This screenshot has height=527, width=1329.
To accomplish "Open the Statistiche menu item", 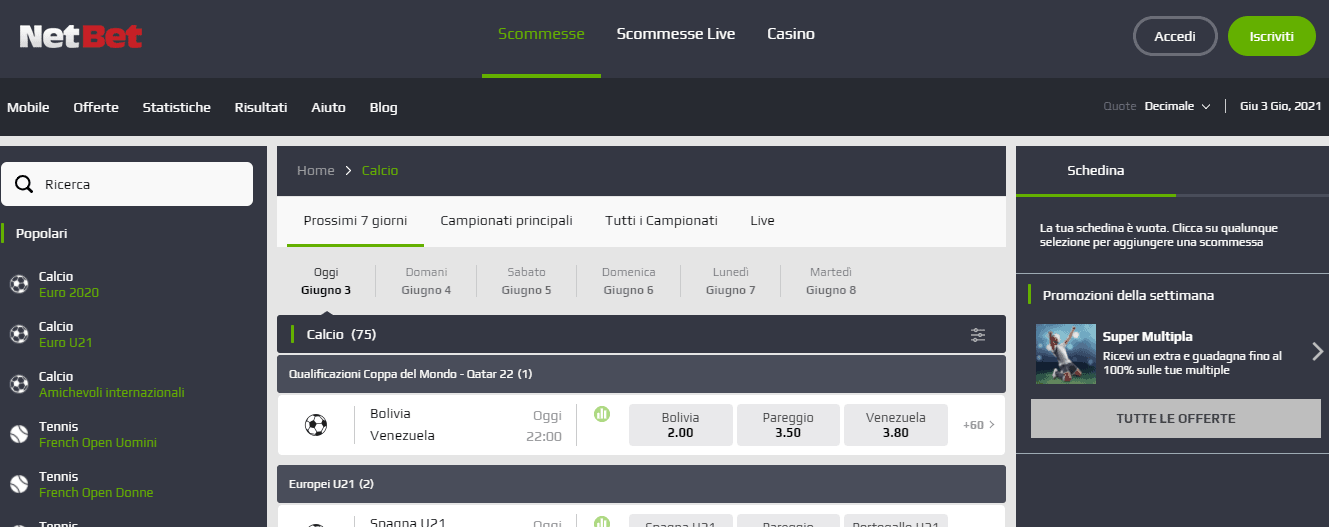I will pyautogui.click(x=177, y=107).
